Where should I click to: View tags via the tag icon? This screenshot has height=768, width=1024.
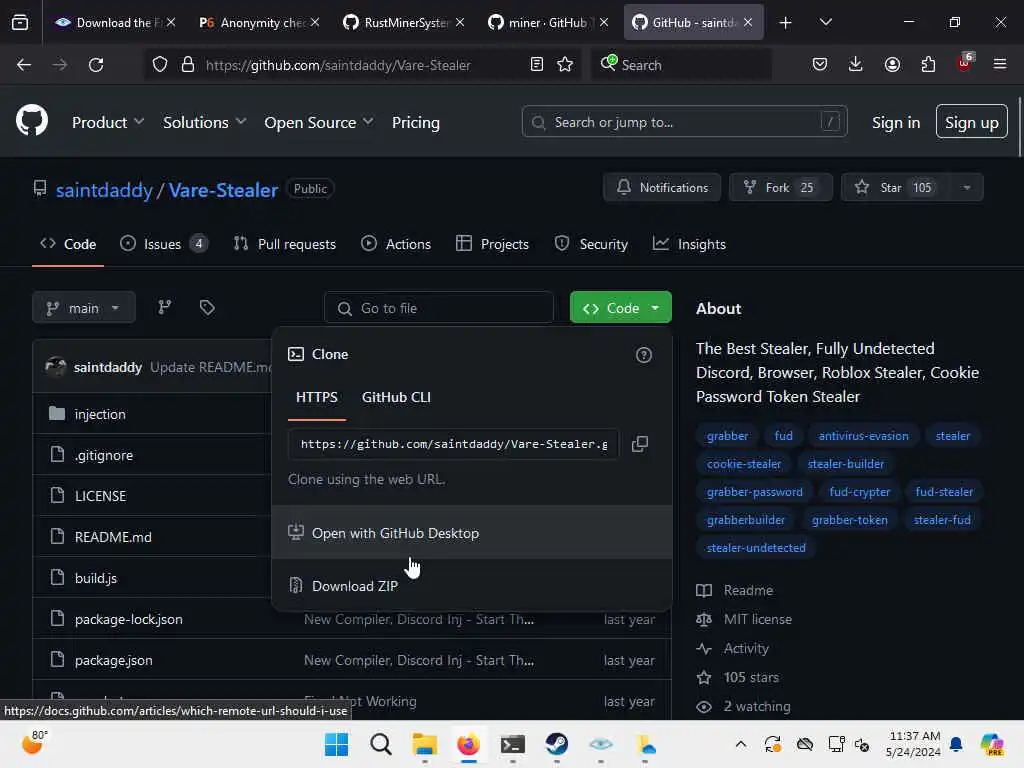click(x=207, y=307)
